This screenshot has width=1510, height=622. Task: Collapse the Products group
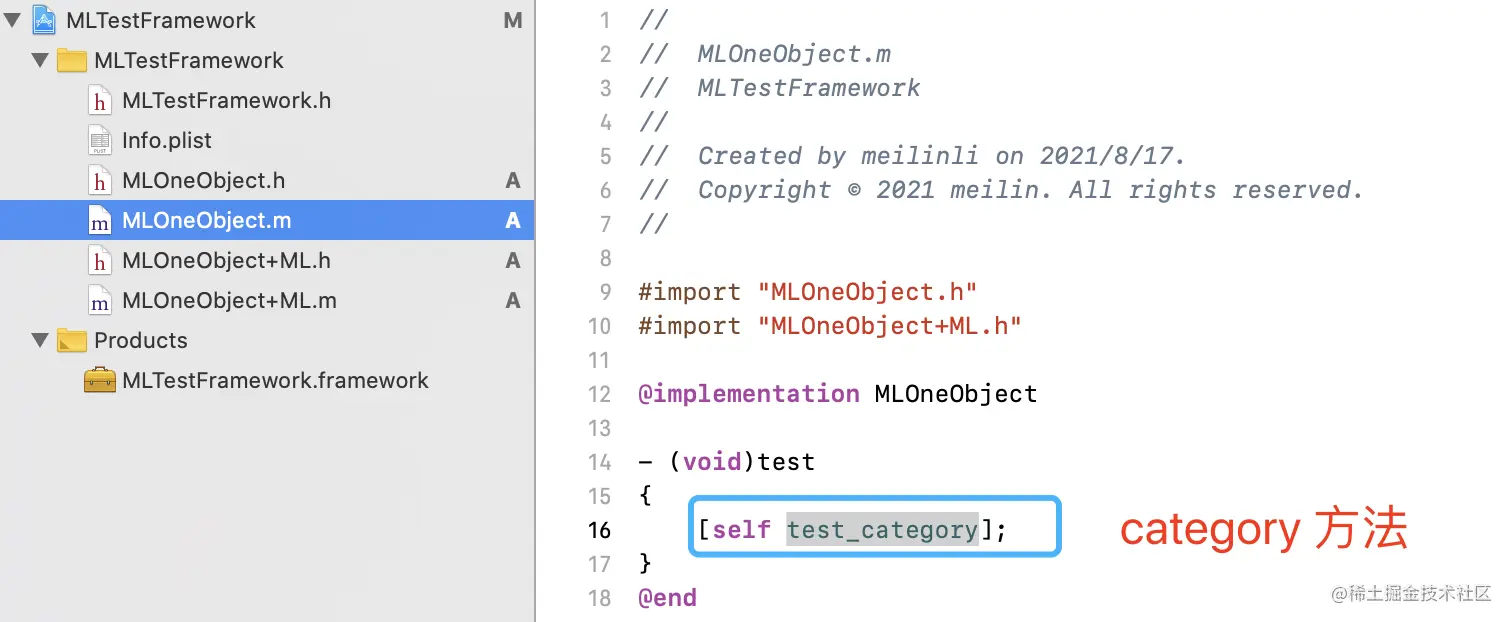pyautogui.click(x=40, y=340)
